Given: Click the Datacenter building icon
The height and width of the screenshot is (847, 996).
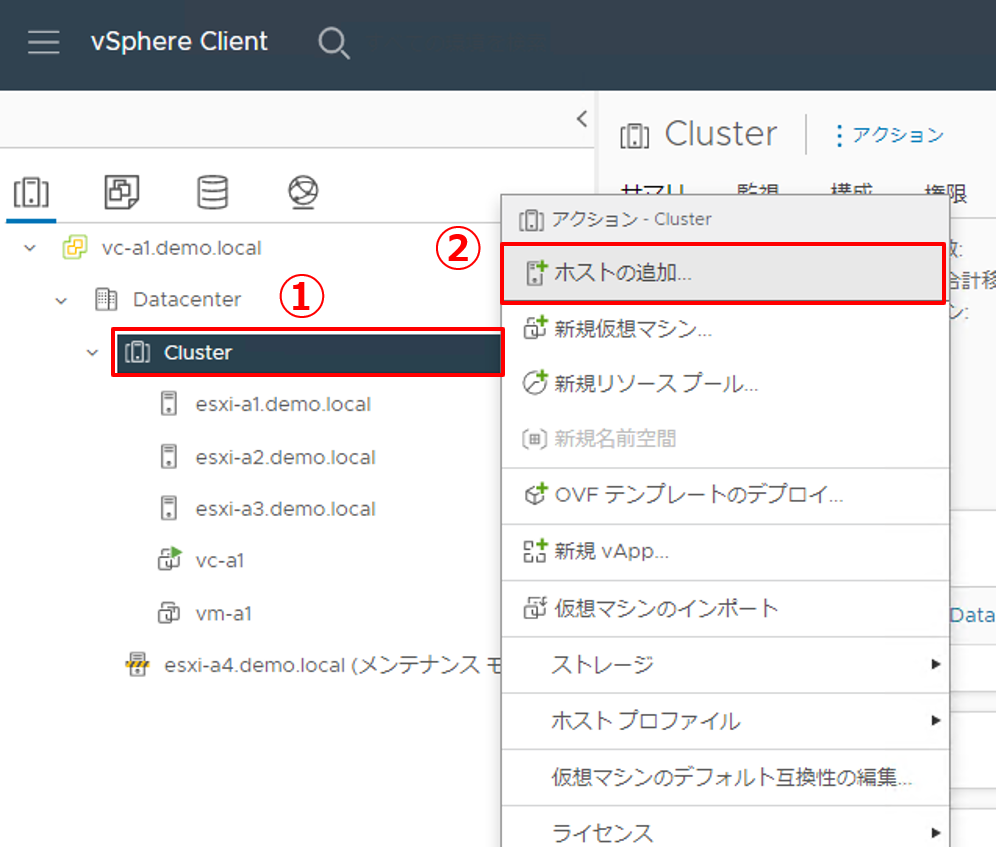Looking at the screenshot, I should [106, 299].
